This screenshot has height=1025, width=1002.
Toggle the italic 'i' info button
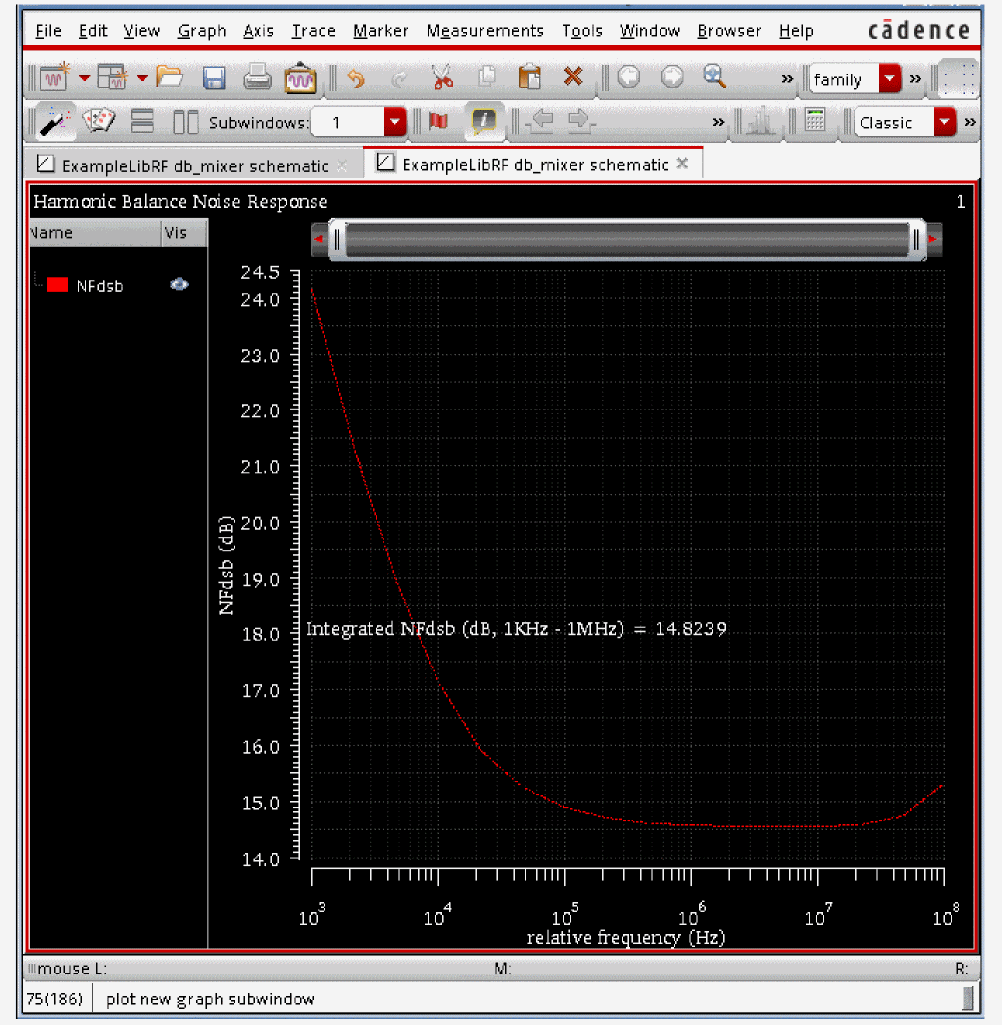click(483, 122)
